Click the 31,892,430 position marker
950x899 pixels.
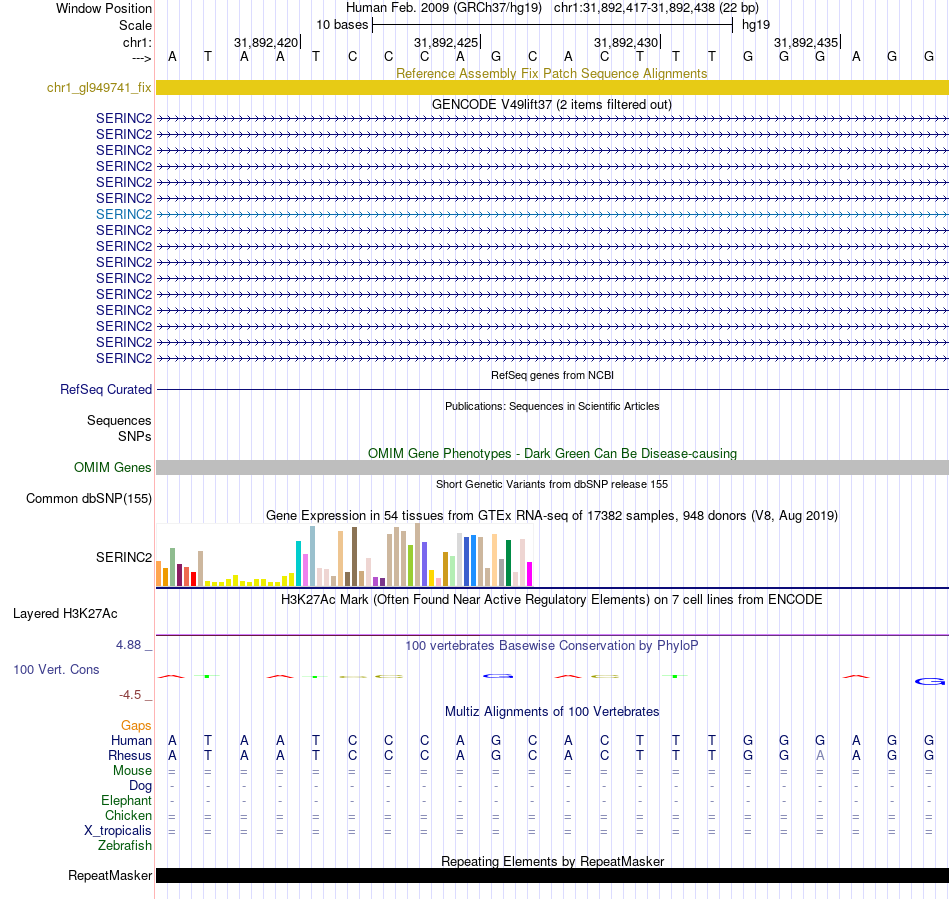[627, 42]
